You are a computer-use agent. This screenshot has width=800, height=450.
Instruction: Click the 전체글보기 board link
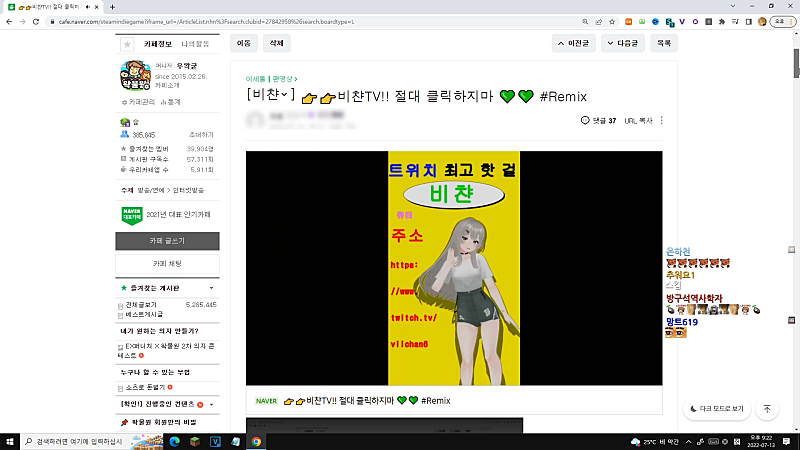(x=140, y=304)
